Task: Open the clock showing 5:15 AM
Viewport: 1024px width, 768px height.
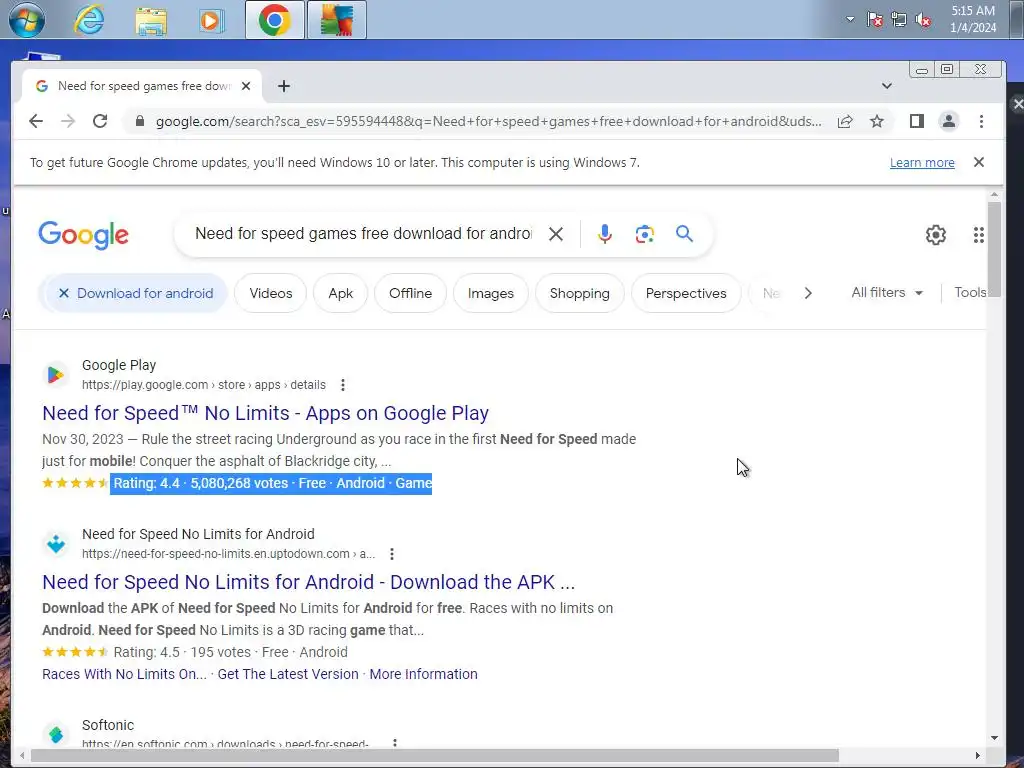Action: [x=973, y=19]
